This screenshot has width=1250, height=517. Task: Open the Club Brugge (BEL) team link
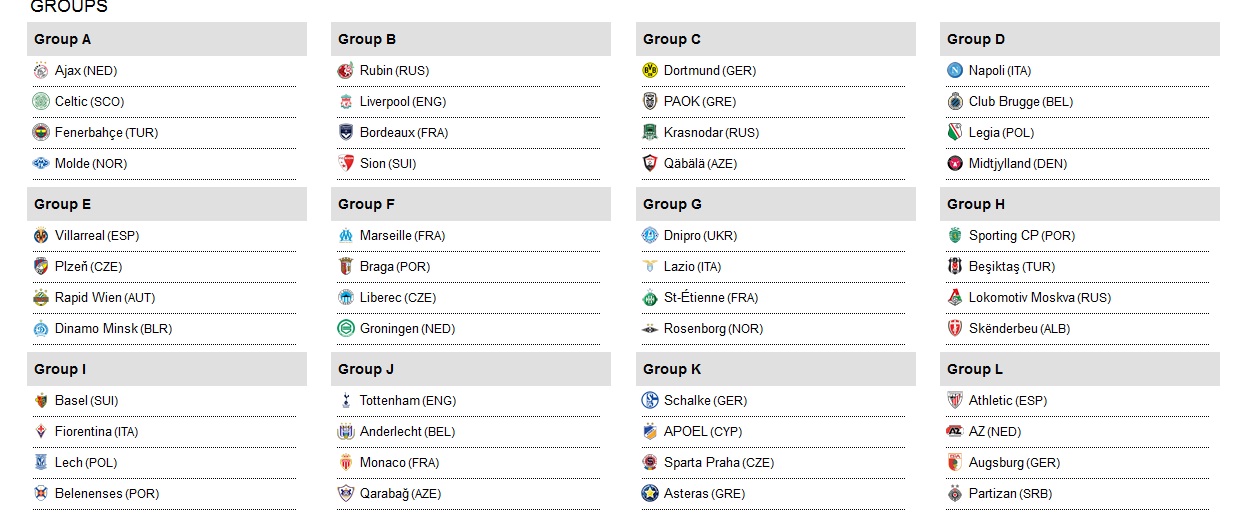[1019, 102]
